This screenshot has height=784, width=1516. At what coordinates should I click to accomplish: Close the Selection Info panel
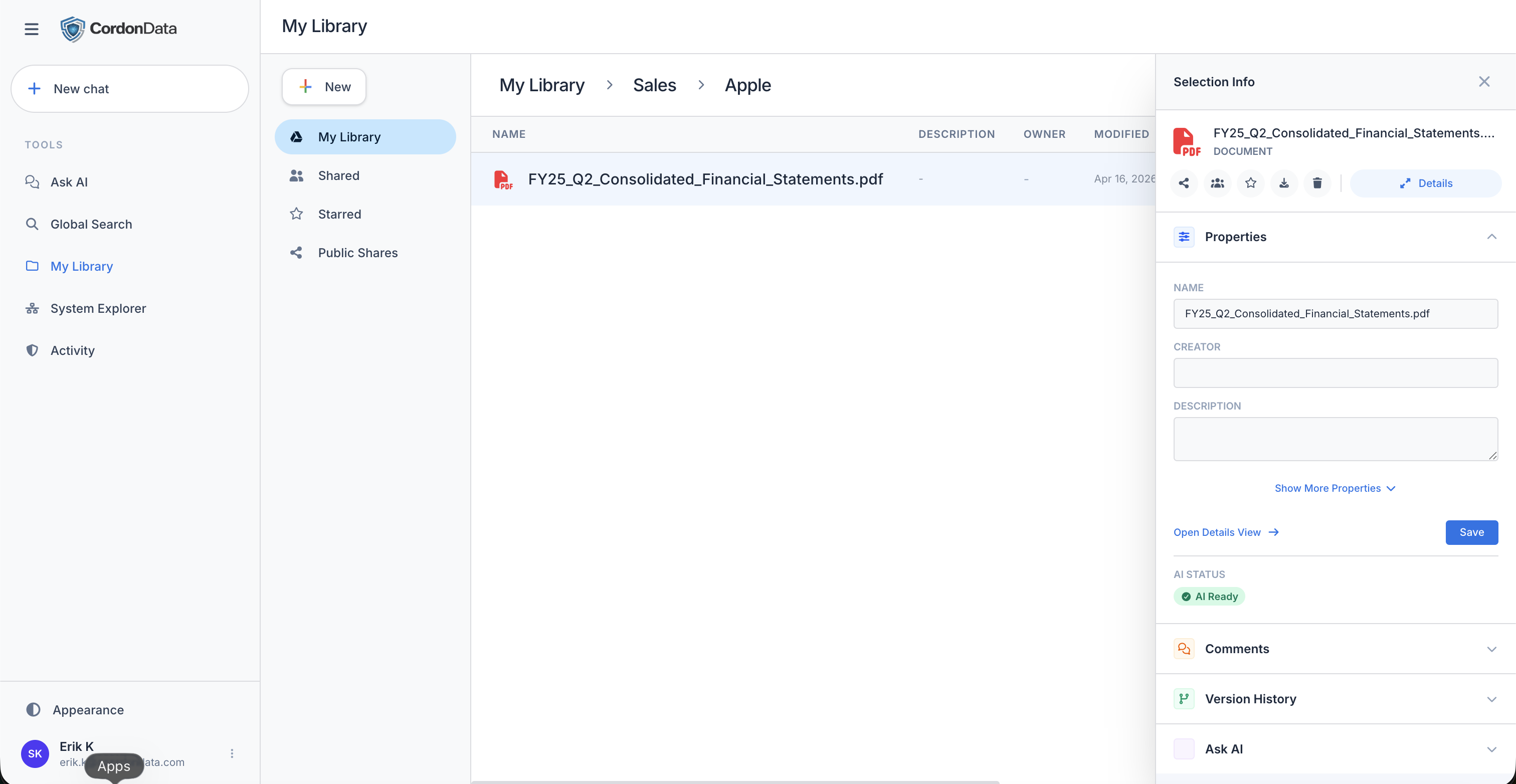pos(1483,82)
